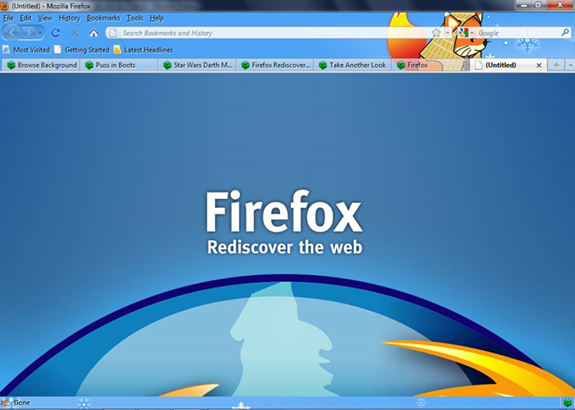The image size is (575, 410).
Task: Click the search magnifier icon
Action: (x=565, y=33)
